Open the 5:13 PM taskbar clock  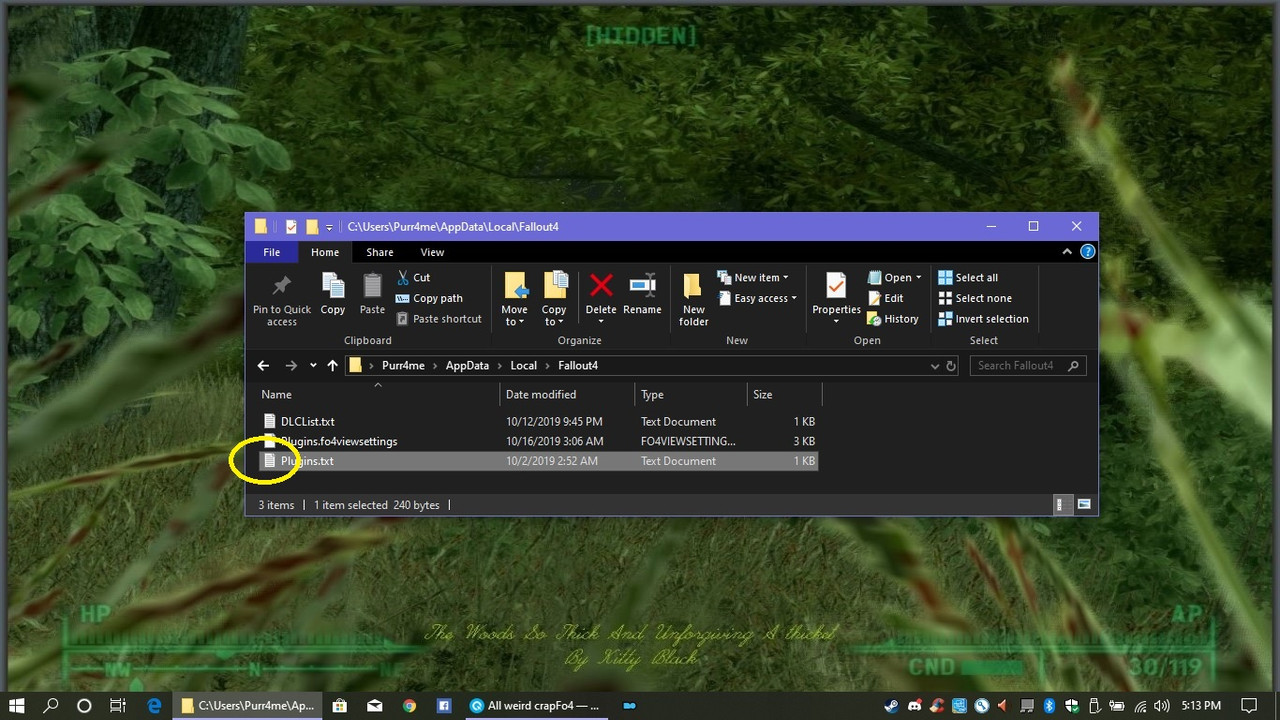[x=1200, y=706]
